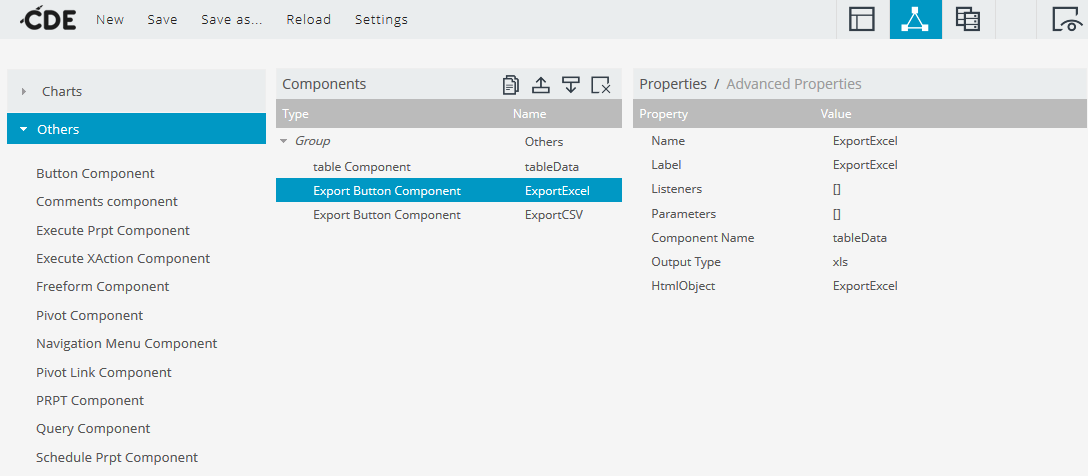
Task: Delete the selected component
Action: point(600,85)
